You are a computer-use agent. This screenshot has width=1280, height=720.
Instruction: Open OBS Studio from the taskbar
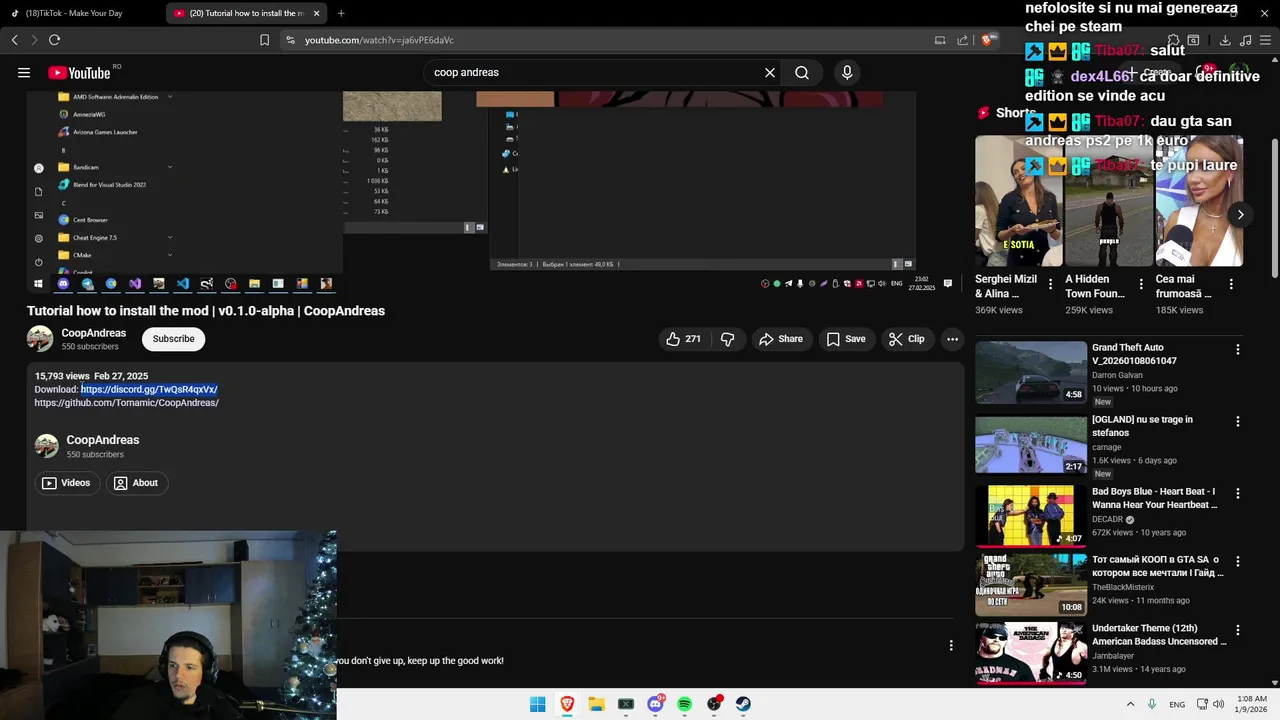pyautogui.click(x=714, y=704)
